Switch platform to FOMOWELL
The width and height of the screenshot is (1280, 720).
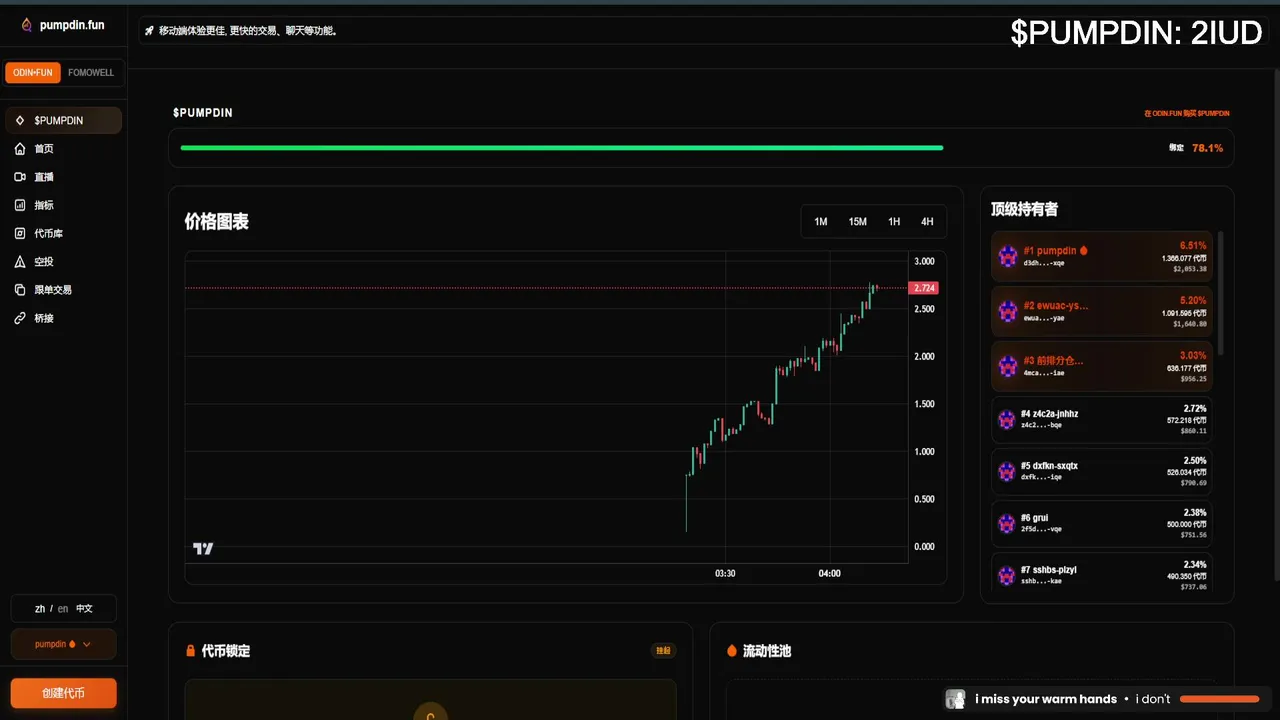tap(91, 73)
